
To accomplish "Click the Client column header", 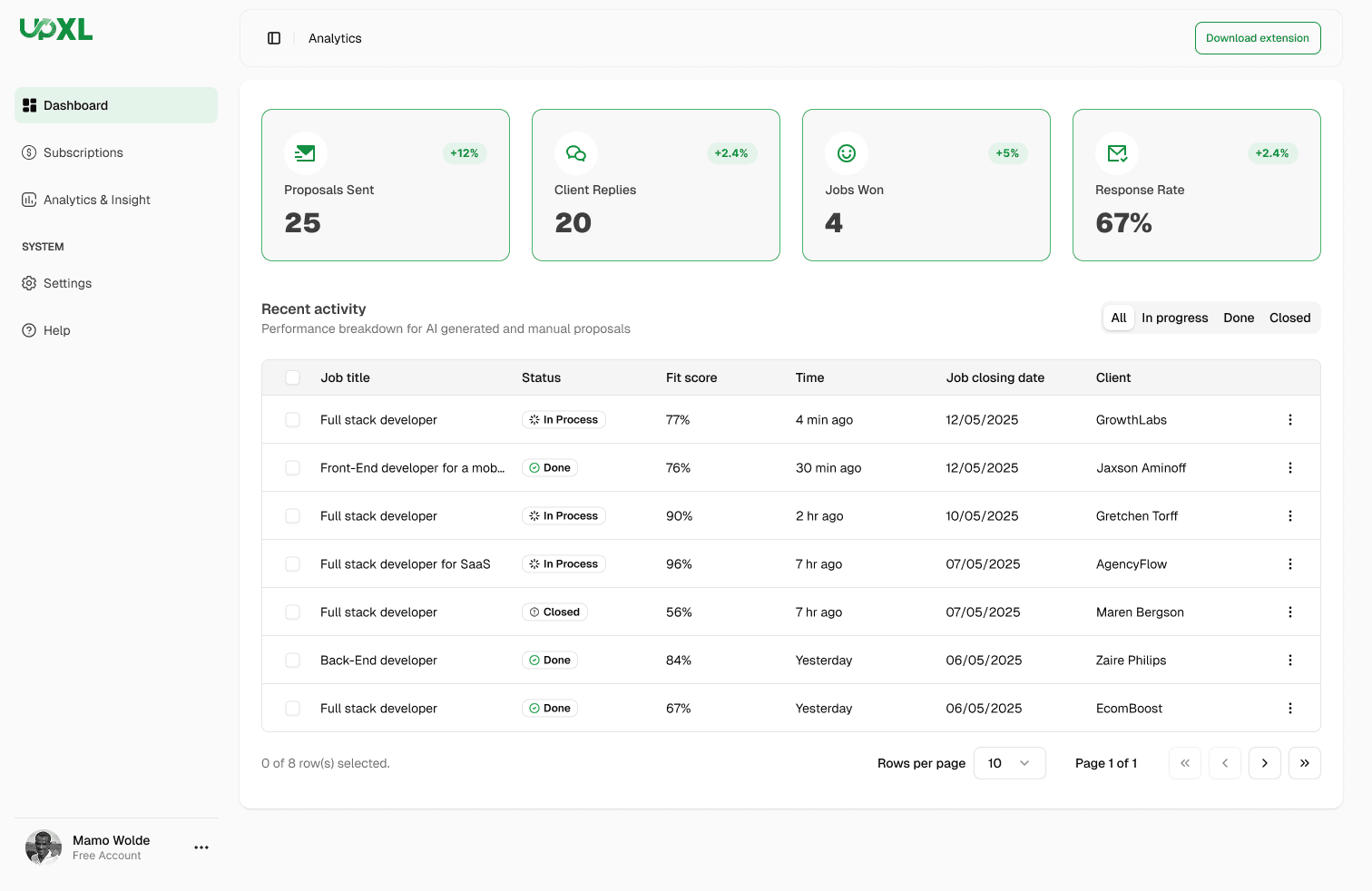I will [1113, 377].
